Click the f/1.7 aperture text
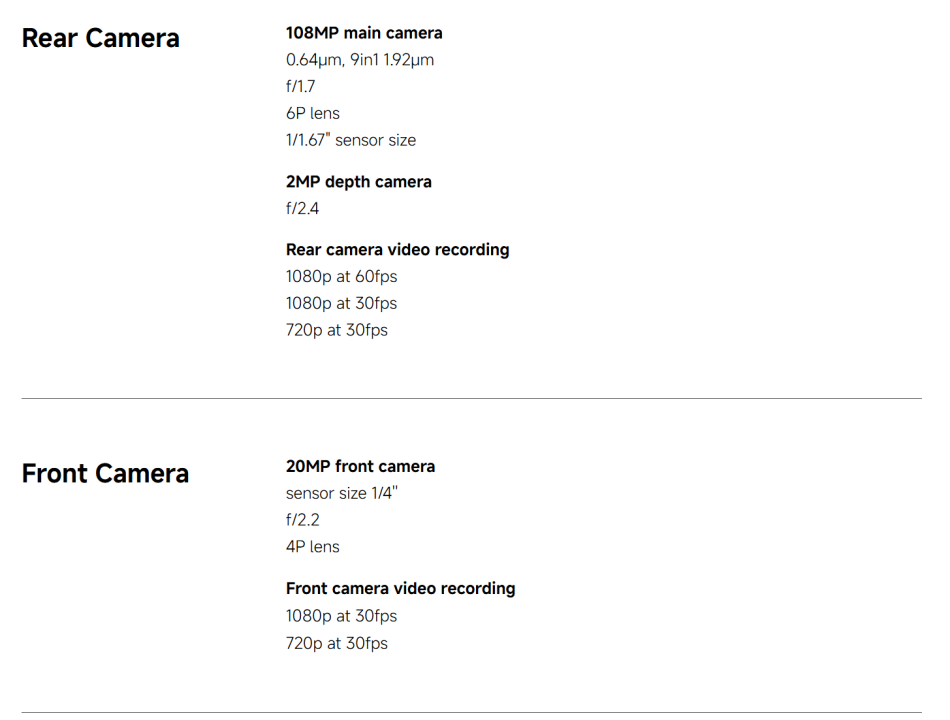 coord(301,87)
